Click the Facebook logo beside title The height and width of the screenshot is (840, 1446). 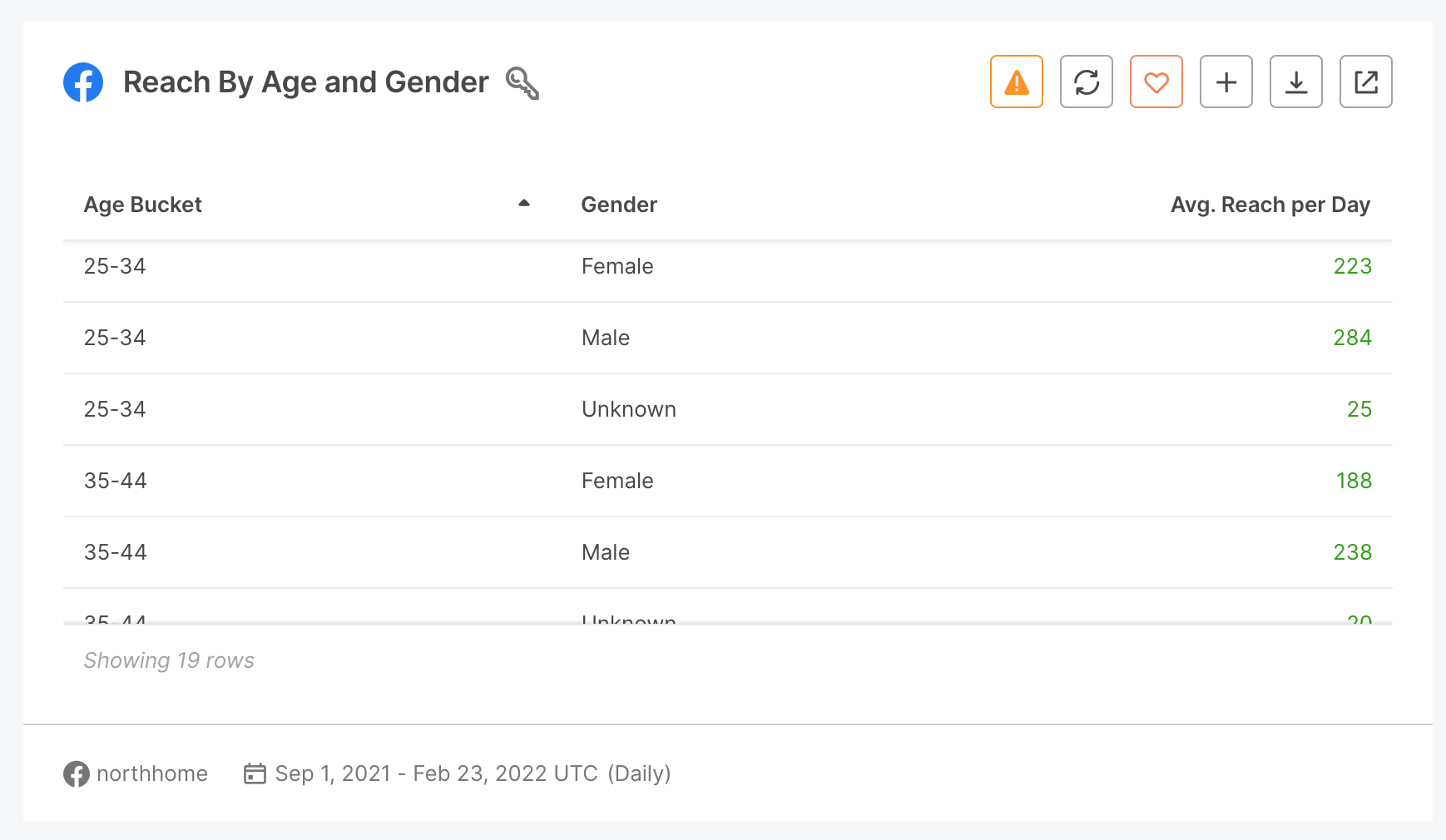click(83, 82)
